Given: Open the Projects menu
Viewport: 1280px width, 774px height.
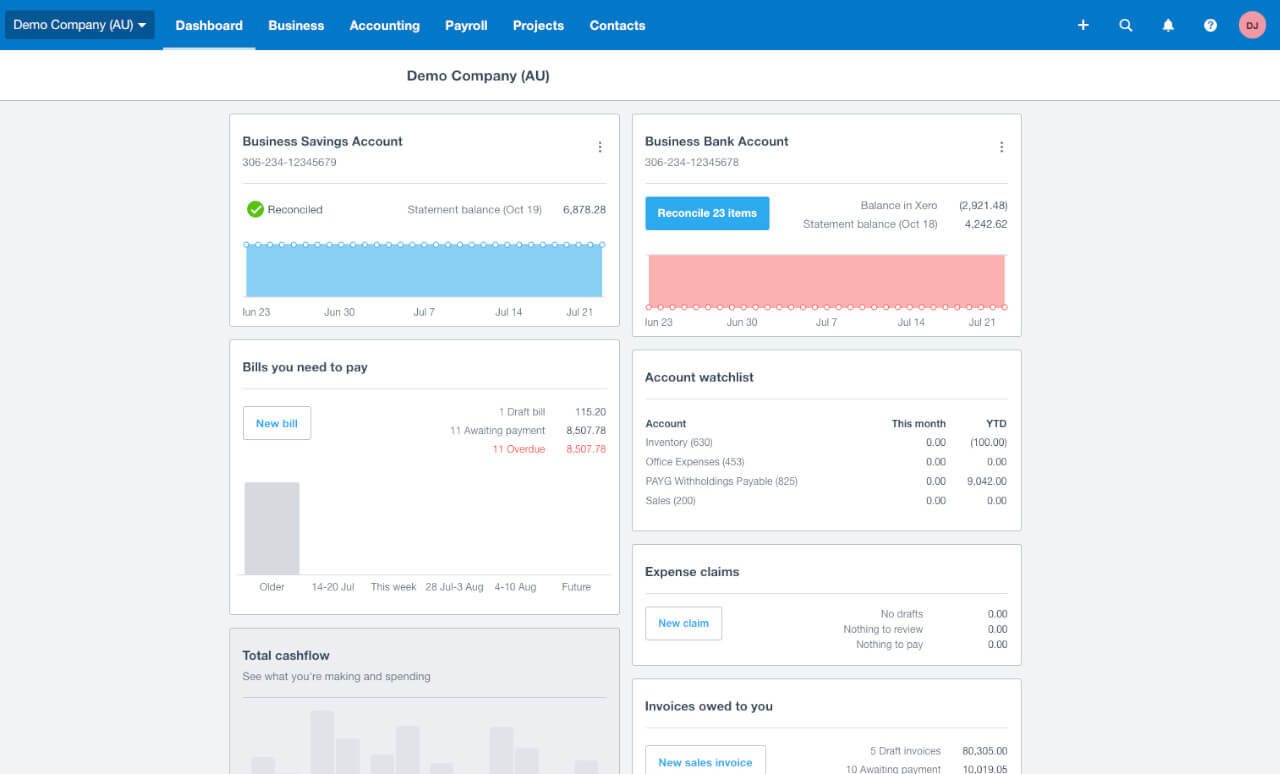Looking at the screenshot, I should point(538,25).
